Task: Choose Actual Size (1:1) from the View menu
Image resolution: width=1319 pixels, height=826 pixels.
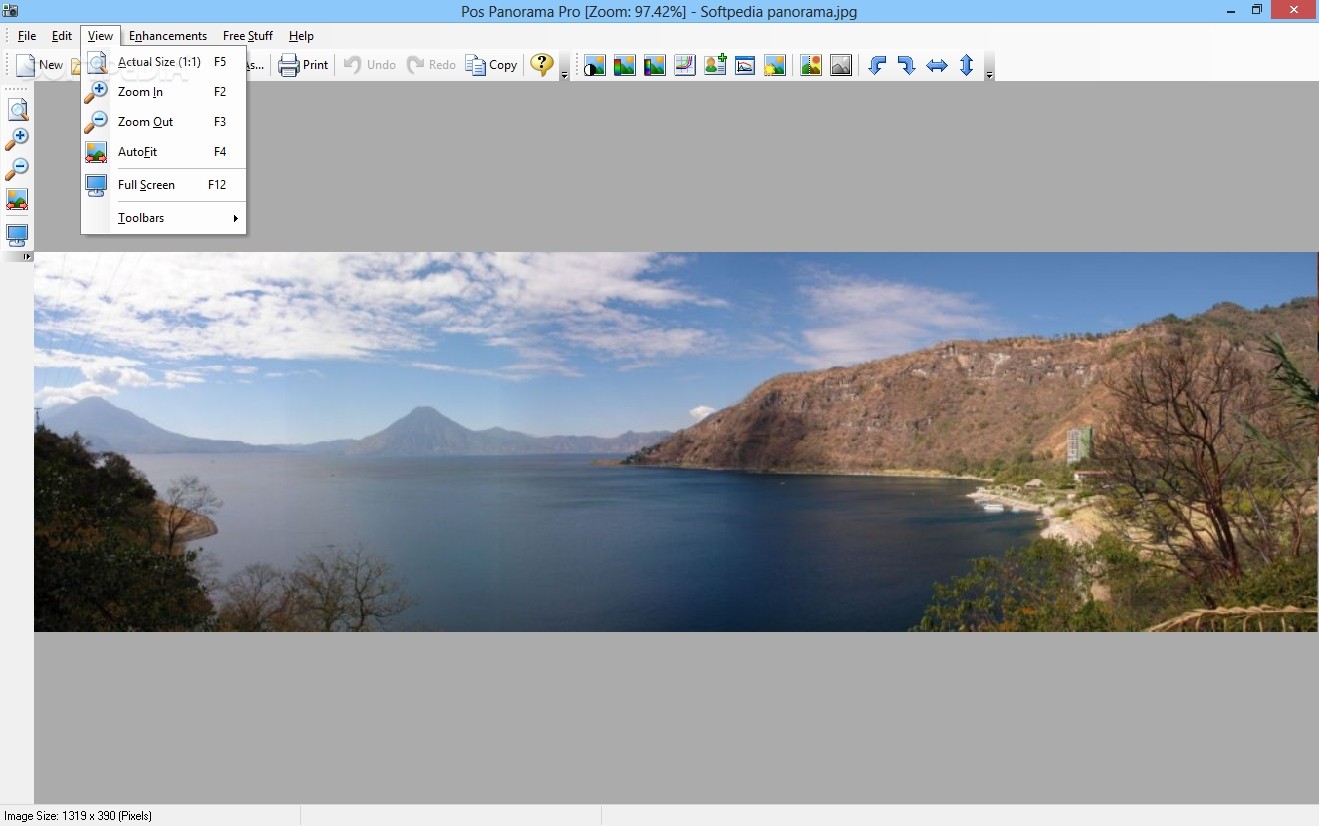Action: (164, 62)
